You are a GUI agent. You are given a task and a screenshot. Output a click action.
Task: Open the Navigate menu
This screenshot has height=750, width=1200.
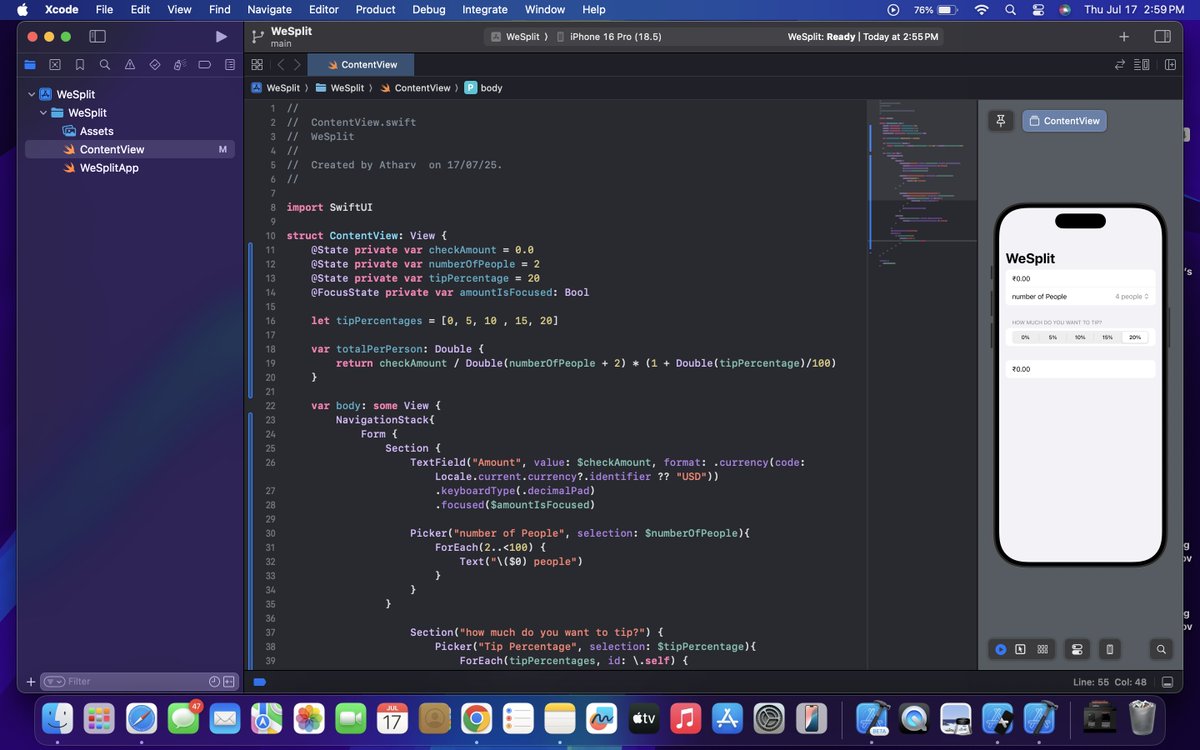[x=269, y=9]
